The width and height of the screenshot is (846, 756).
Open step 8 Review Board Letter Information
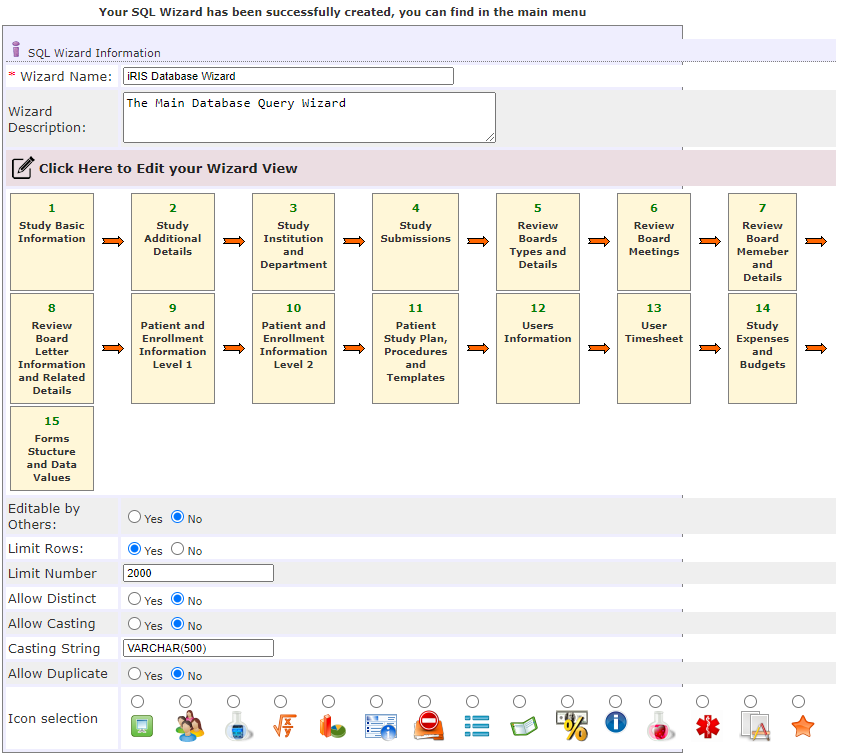pyautogui.click(x=52, y=349)
